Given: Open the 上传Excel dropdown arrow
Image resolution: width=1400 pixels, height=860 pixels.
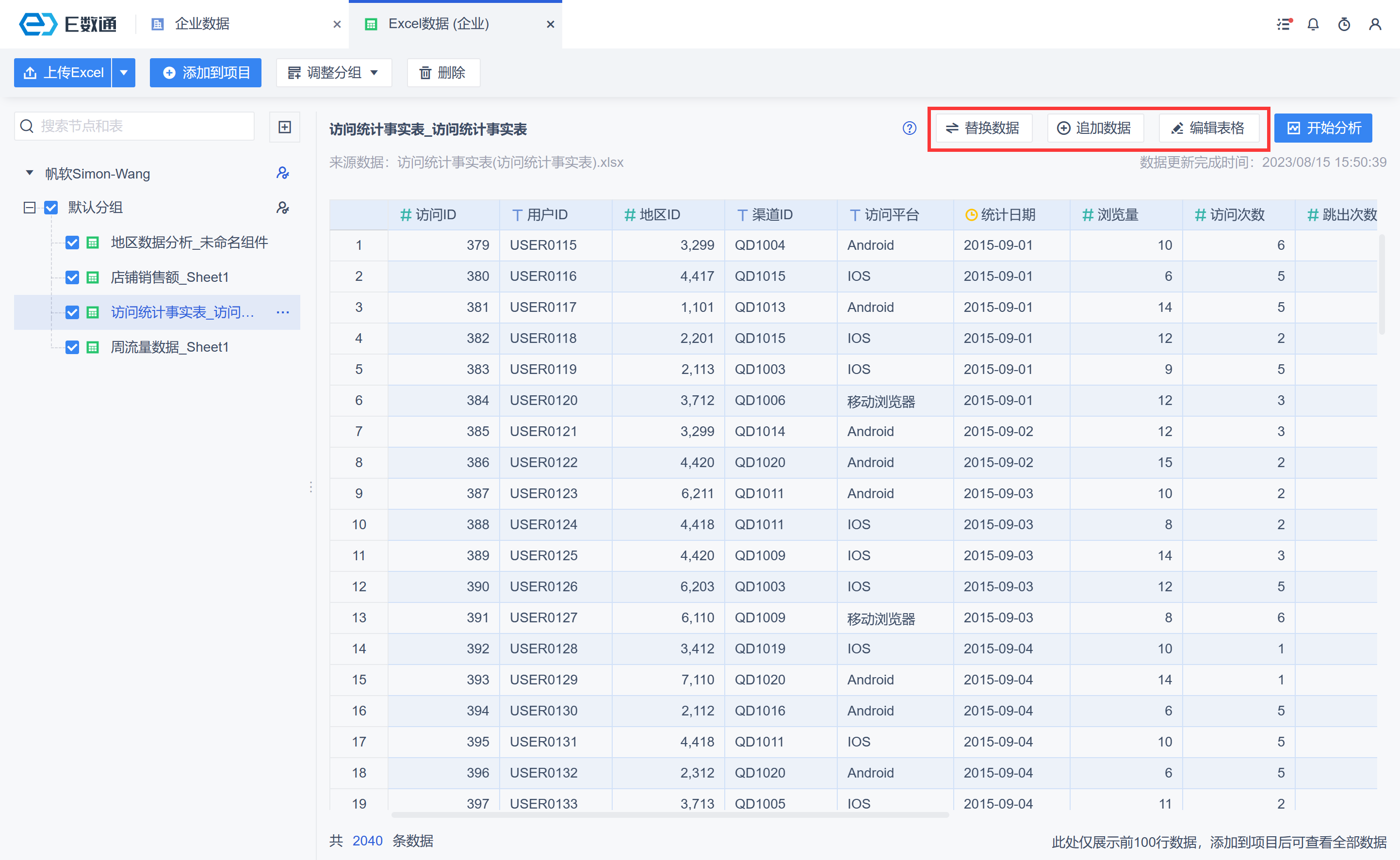Looking at the screenshot, I should tap(124, 73).
